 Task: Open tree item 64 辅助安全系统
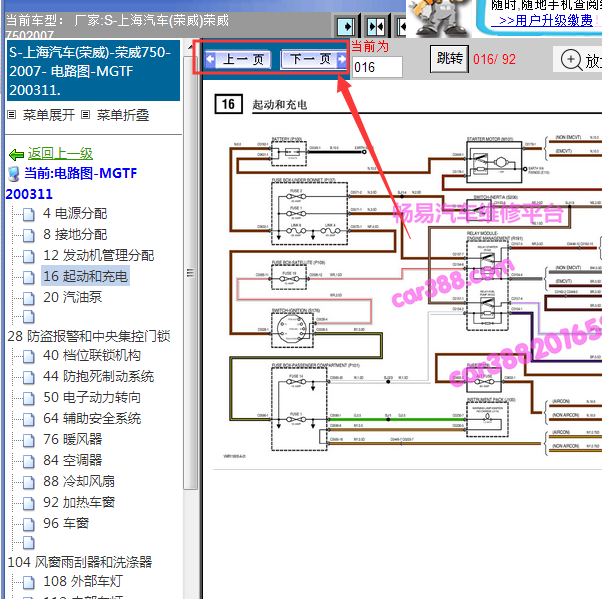coord(92,418)
